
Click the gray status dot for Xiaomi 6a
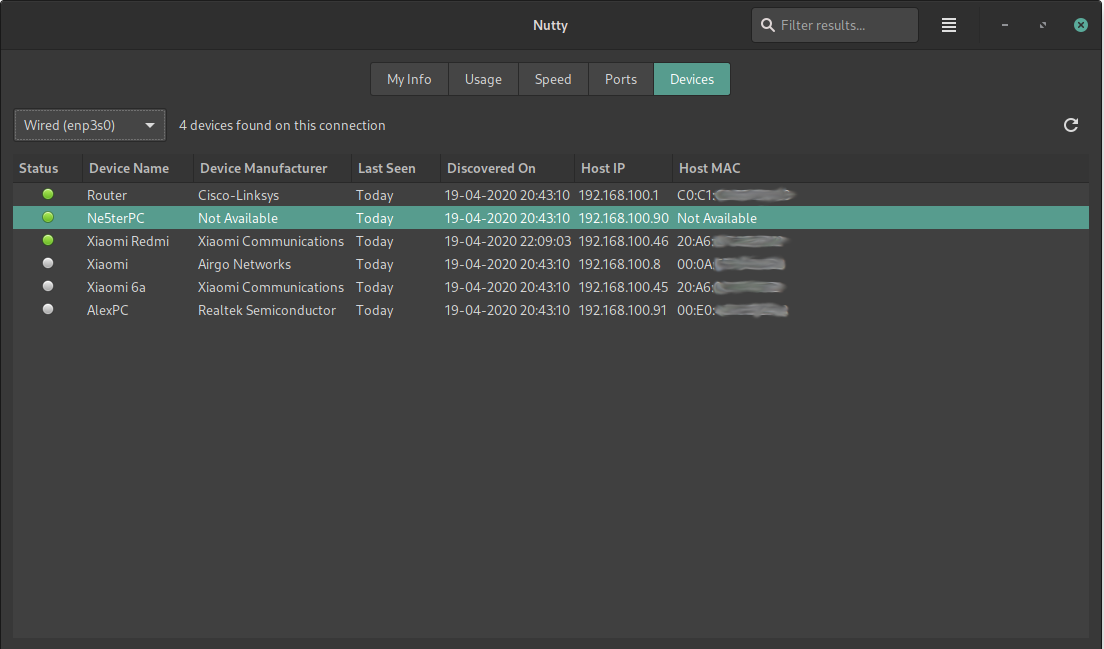pos(48,287)
